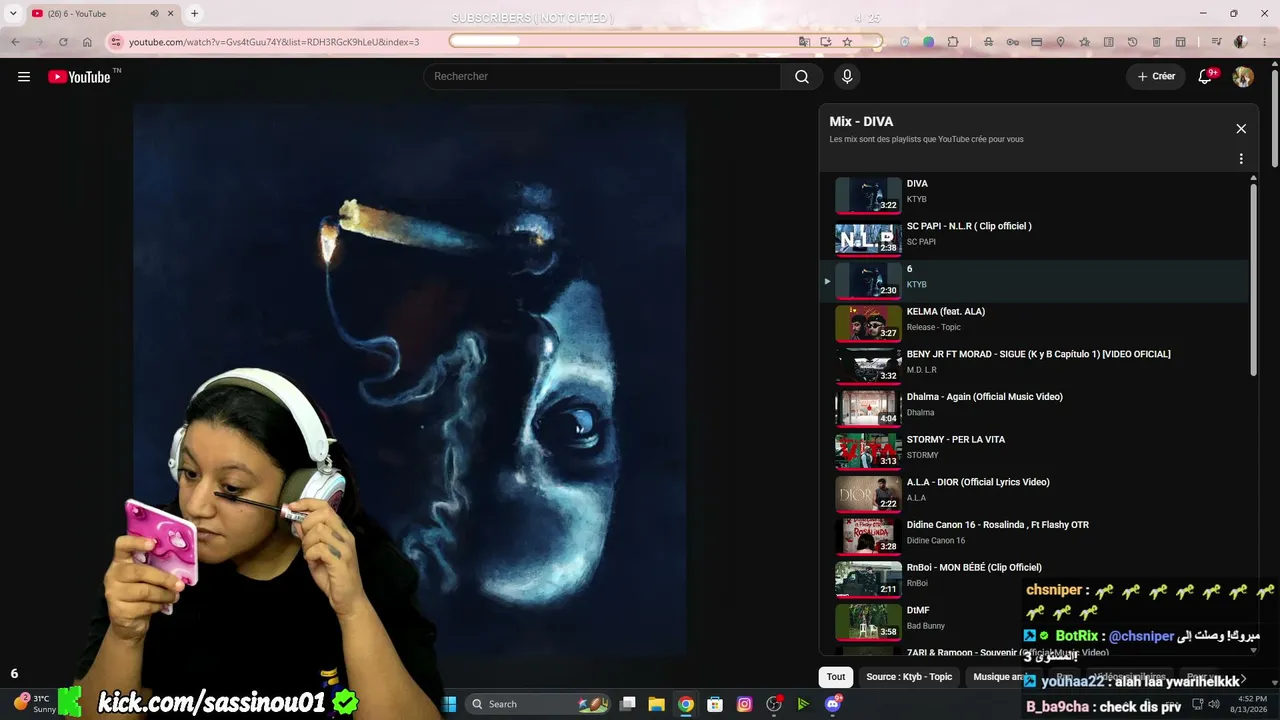Bookmark this page with the star
The height and width of the screenshot is (720, 1280).
(847, 42)
